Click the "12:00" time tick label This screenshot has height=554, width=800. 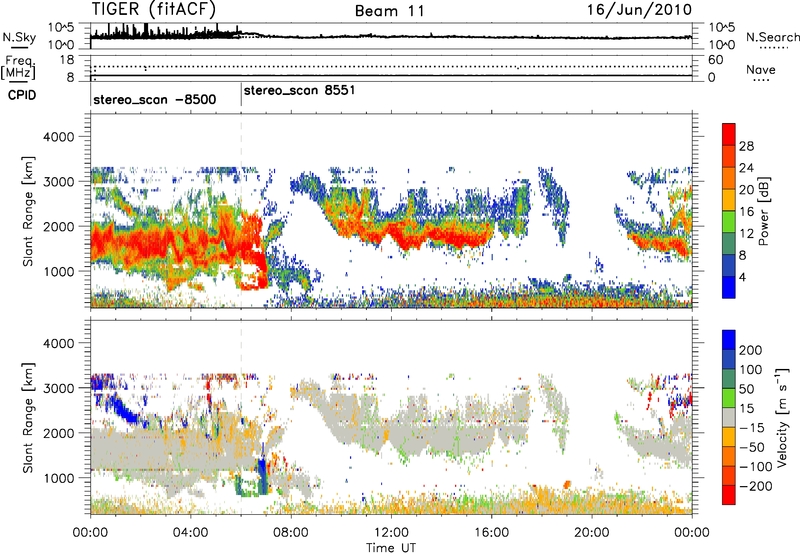tap(391, 533)
